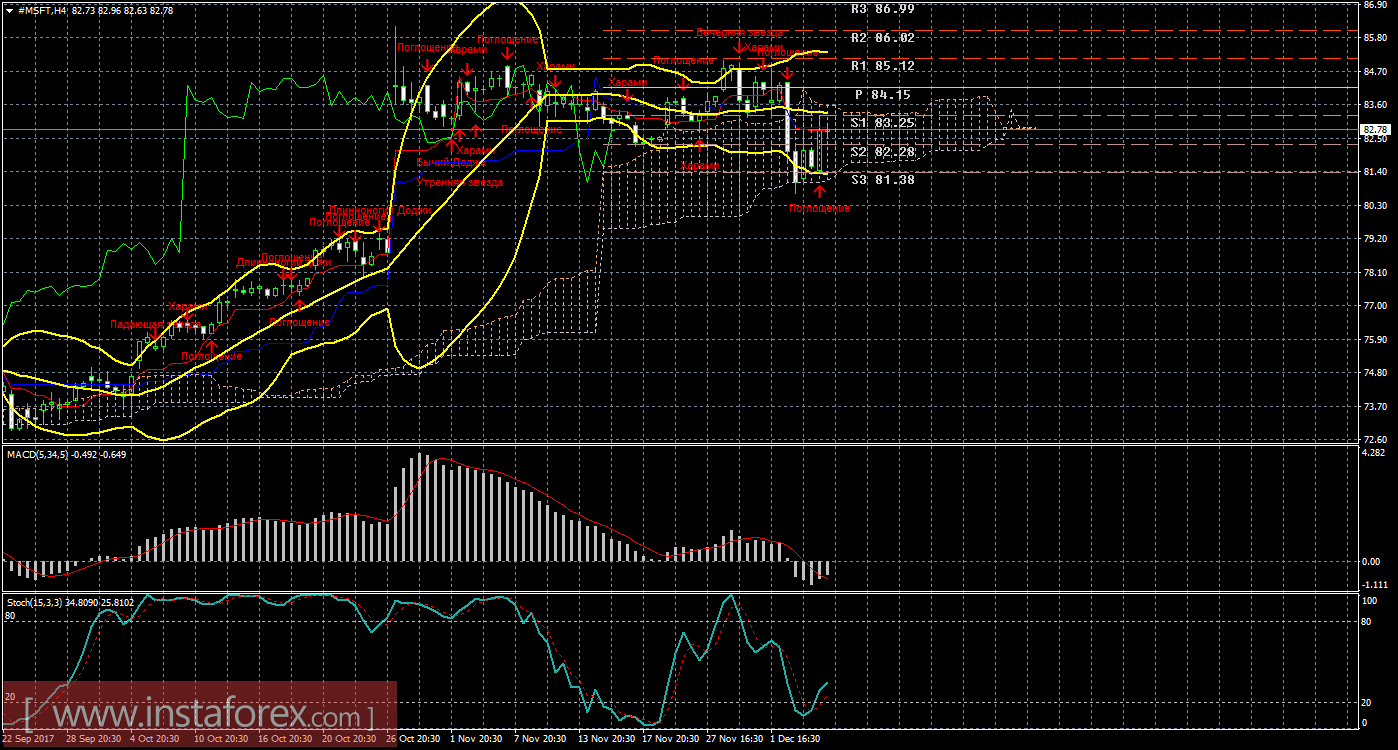Select the R1 85.12 resistance label
The image size is (1398, 750).
click(882, 66)
